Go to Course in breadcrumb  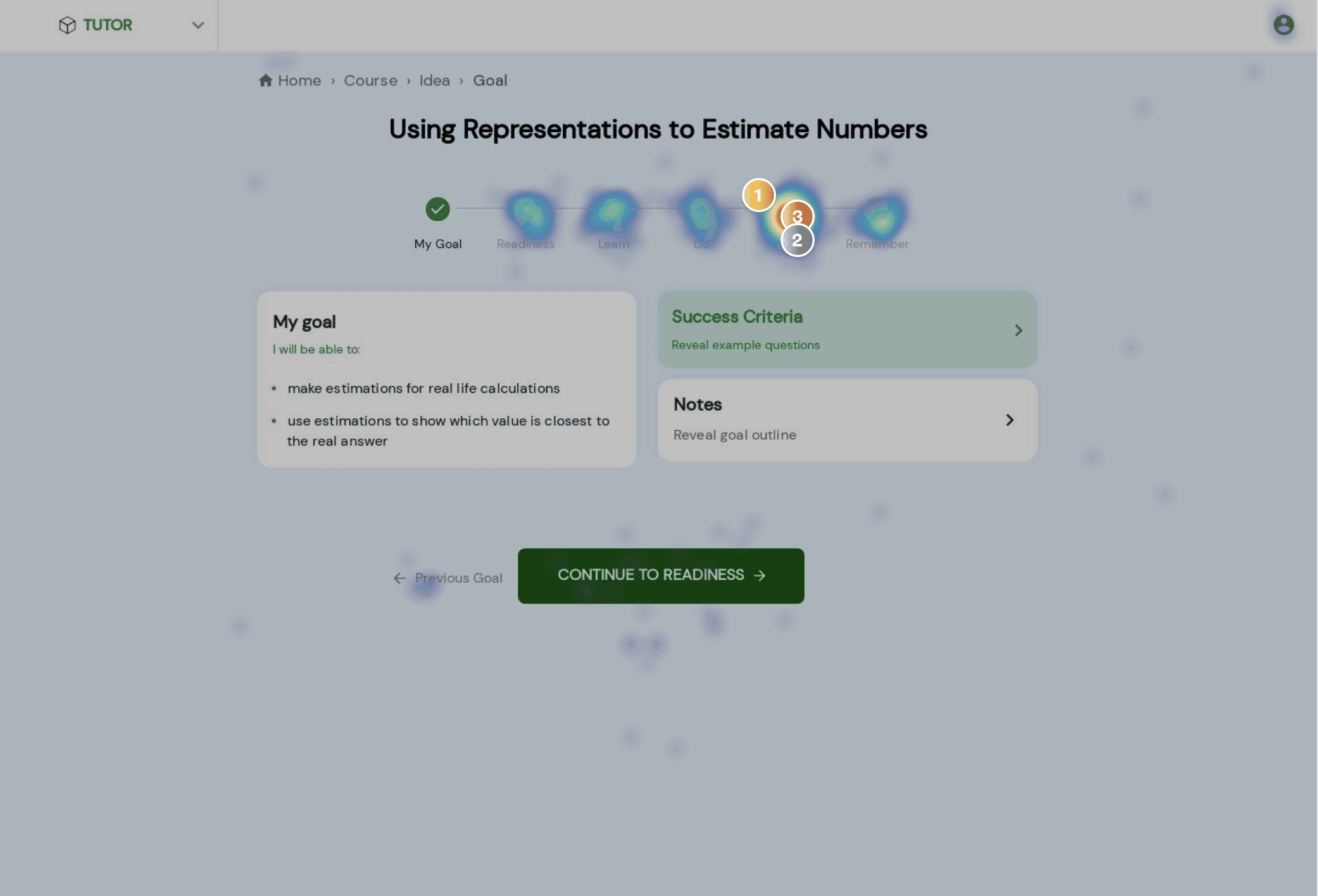click(x=370, y=80)
